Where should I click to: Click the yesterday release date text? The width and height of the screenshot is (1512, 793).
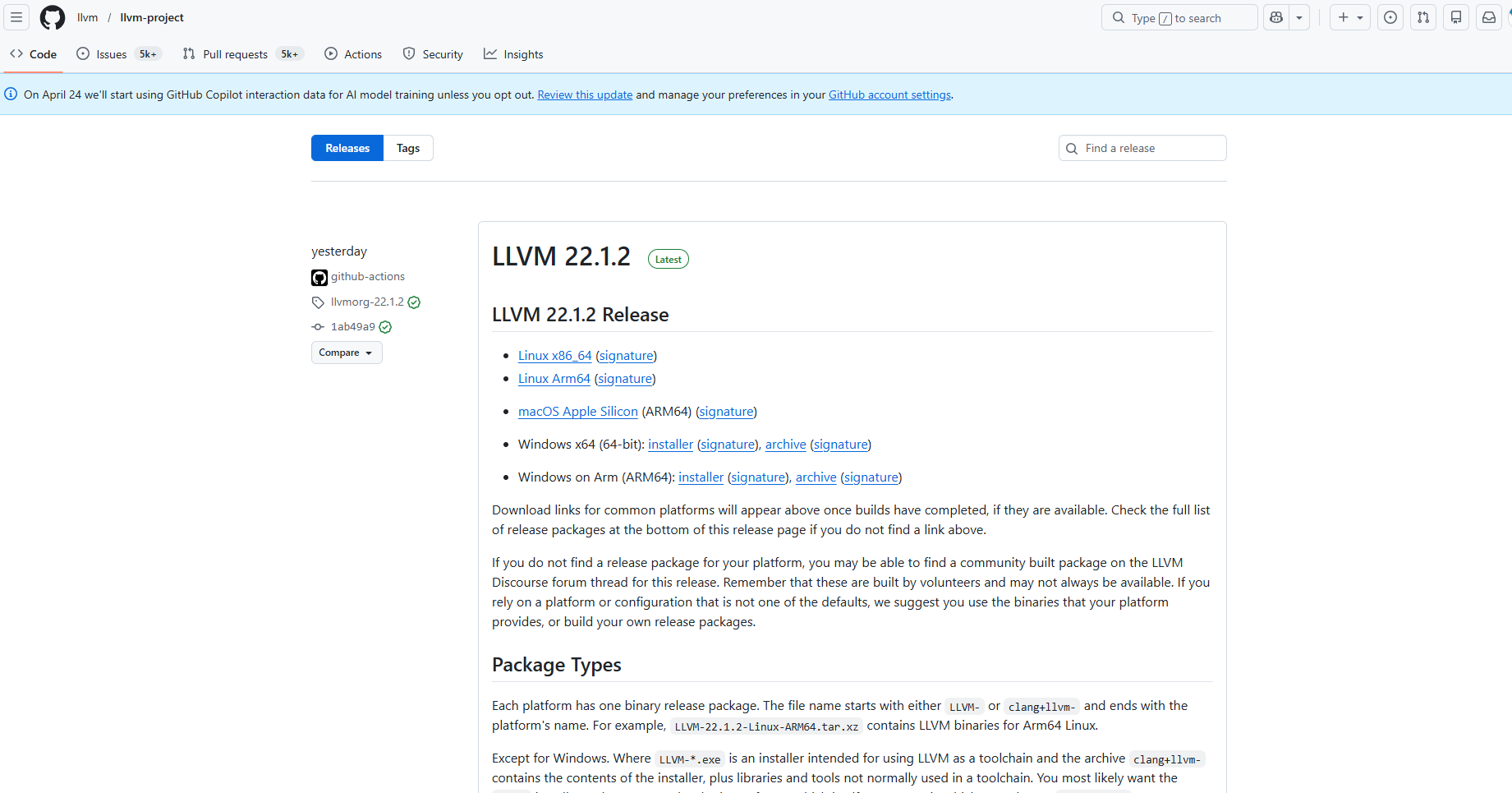pyautogui.click(x=339, y=251)
